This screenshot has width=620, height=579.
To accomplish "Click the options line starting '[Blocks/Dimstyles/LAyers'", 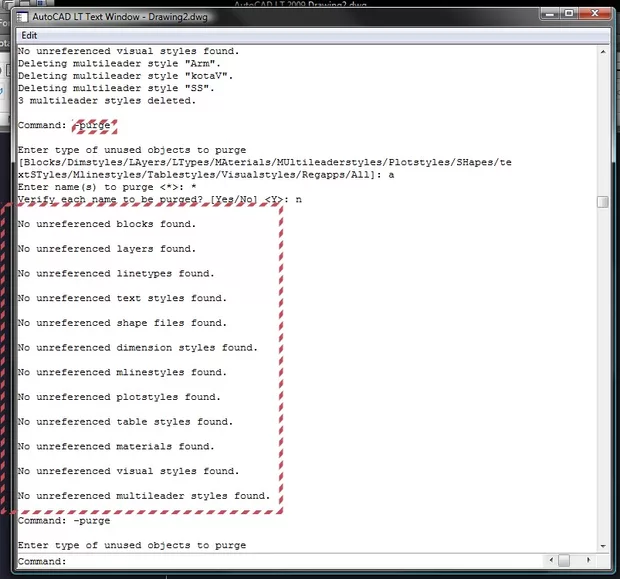I will pyautogui.click(x=265, y=163).
